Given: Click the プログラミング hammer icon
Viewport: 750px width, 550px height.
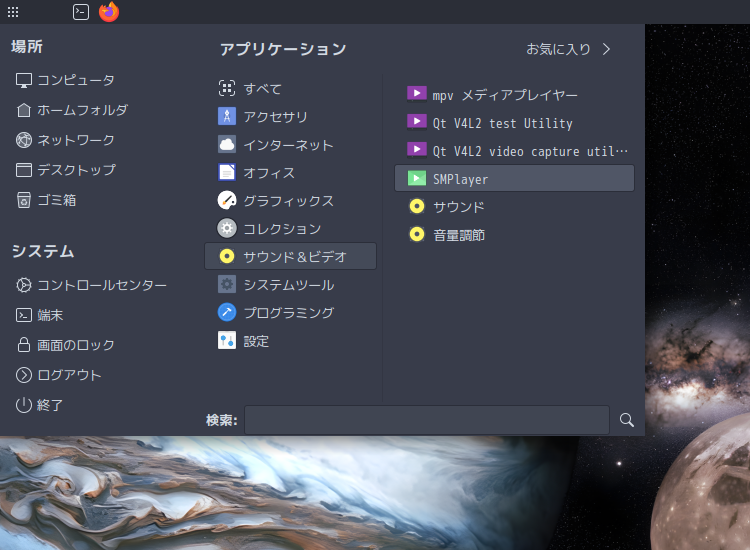Looking at the screenshot, I should coord(227,312).
